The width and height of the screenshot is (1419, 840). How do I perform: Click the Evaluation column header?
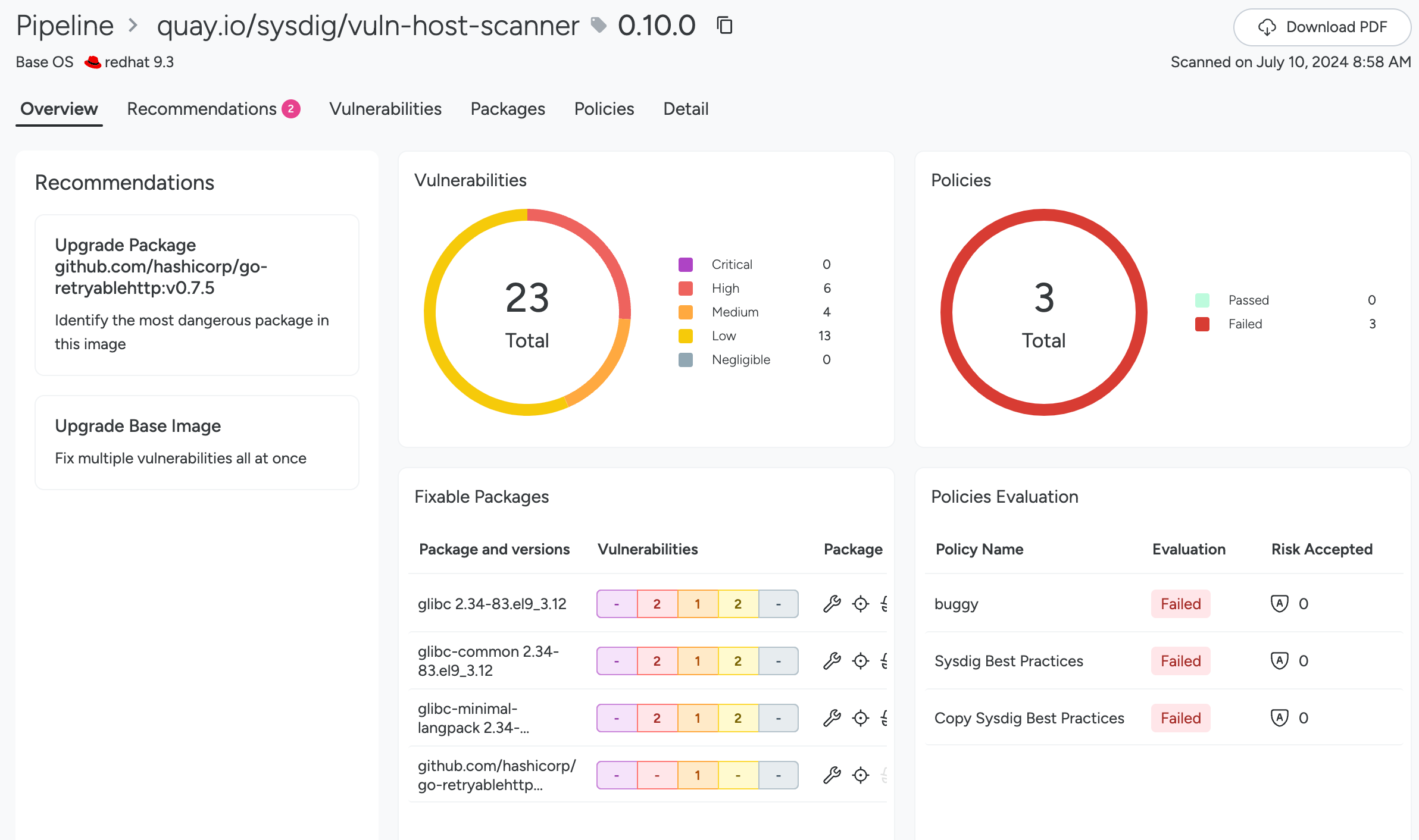tap(1189, 549)
